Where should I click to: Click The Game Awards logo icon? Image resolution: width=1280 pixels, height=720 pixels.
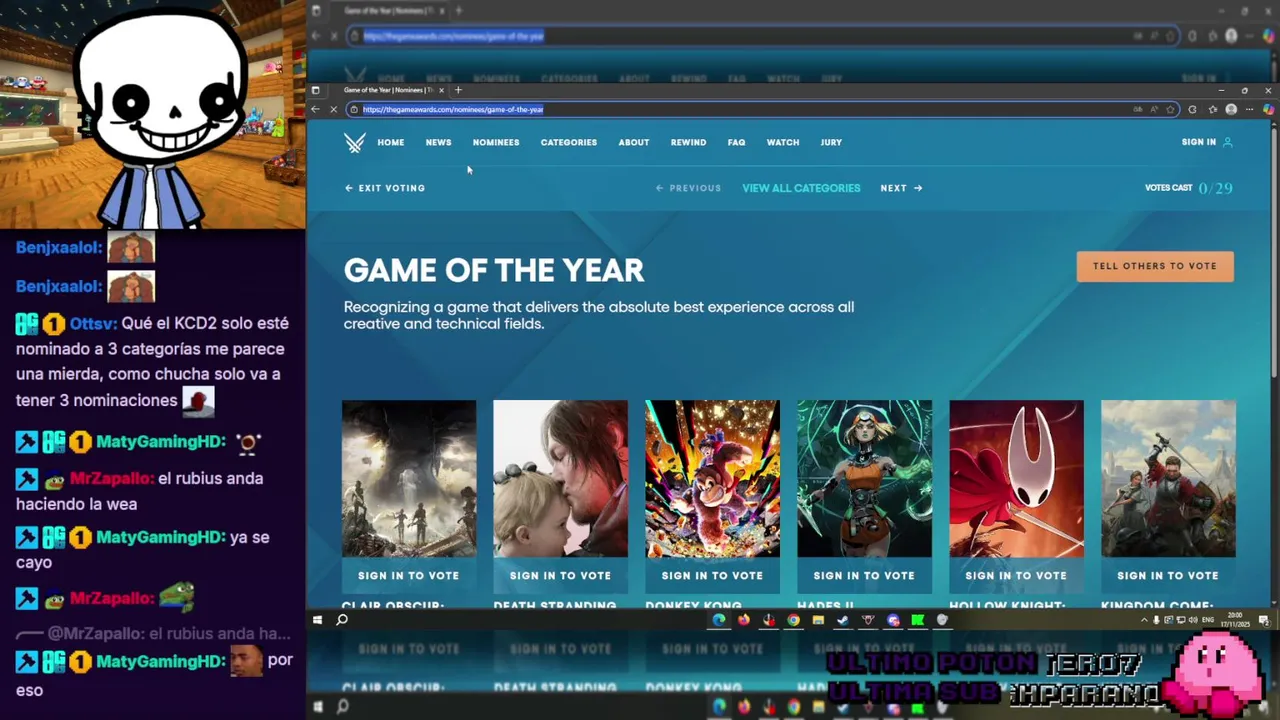click(x=354, y=142)
